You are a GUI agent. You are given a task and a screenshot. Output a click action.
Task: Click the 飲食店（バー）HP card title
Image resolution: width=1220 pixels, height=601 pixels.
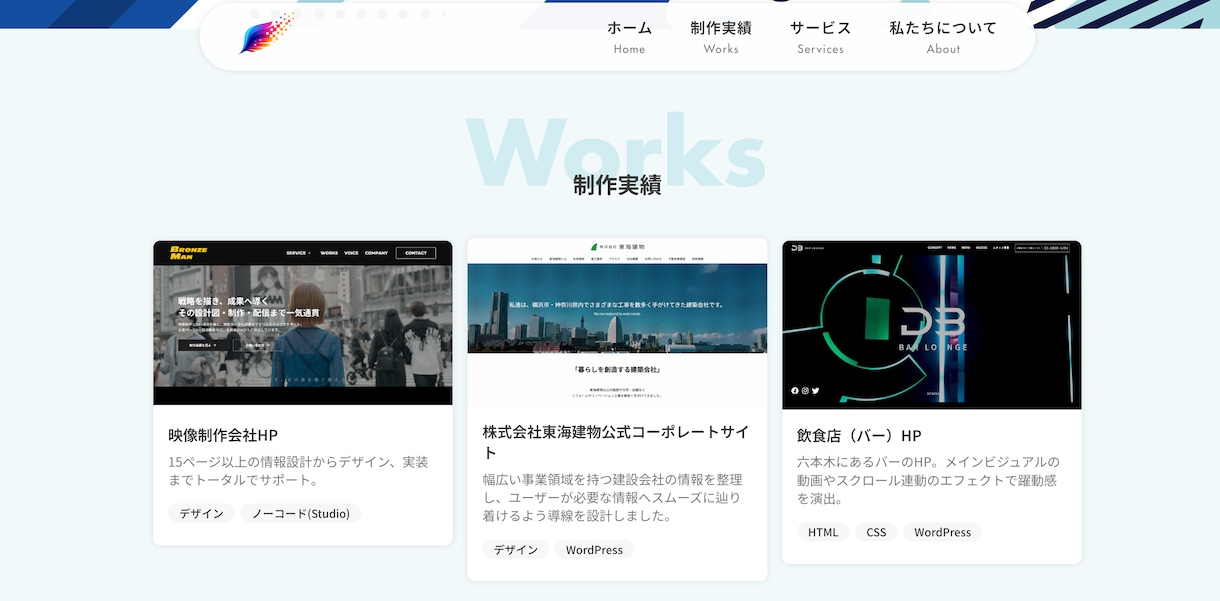coord(859,435)
